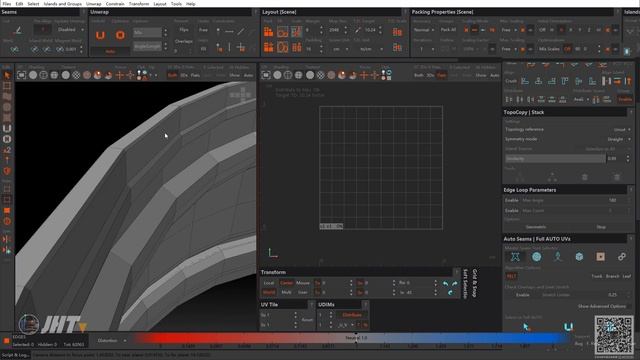Screen dimensions: 640x360
Task: Open the tx/cm T.D. unit dropdown
Action: 371,49
